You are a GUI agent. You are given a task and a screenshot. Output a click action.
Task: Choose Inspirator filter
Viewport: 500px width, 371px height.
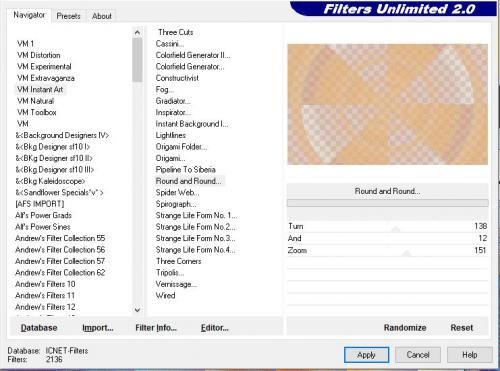[173, 112]
